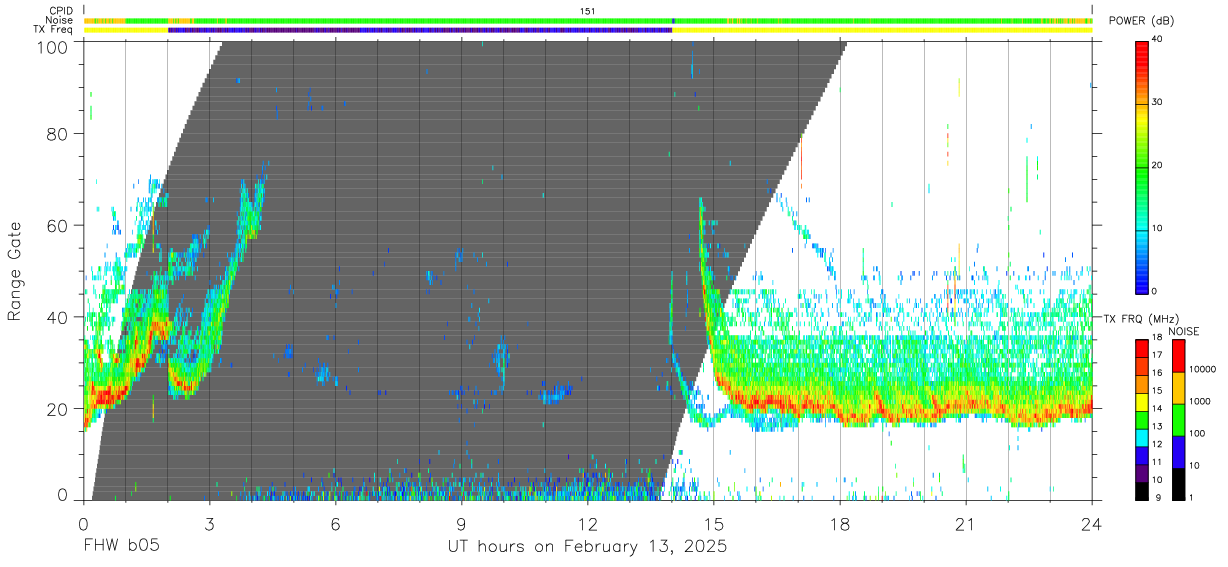Click the 20 tick on Range Gate axis
Image resolution: width=1228 pixels, height=567 pixels.
pyautogui.click(x=57, y=408)
